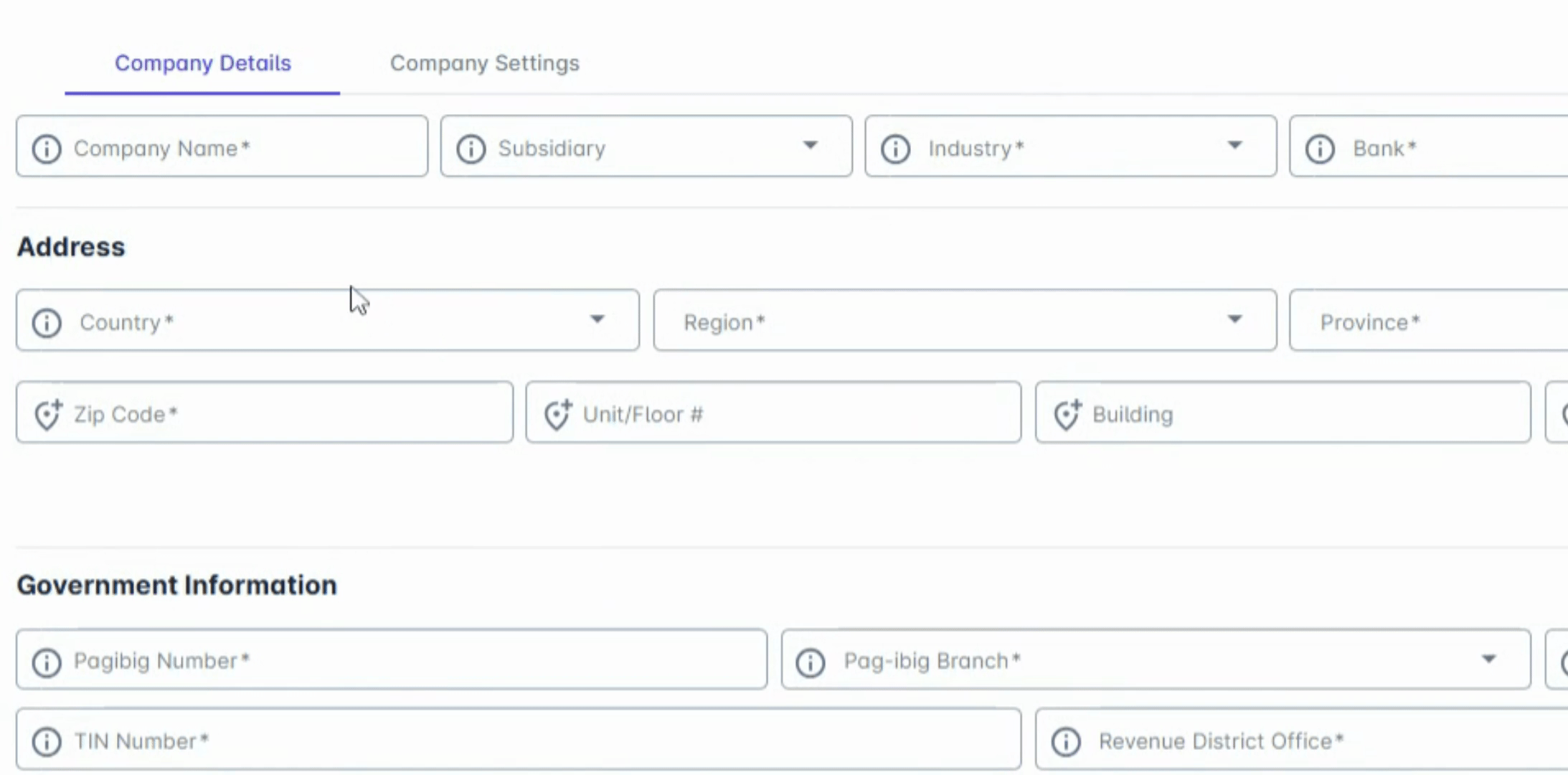Open the Country dropdown arrow
1568x775 pixels.
coord(597,319)
